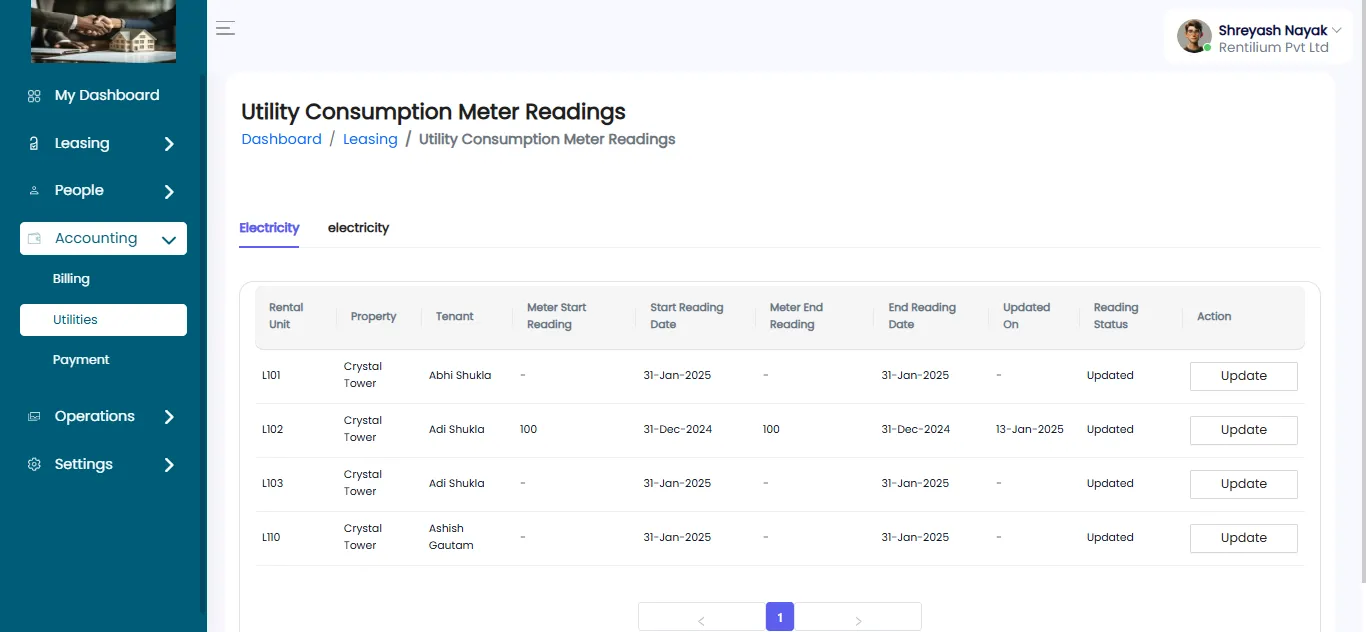Click Shreyash Nayak's profile avatar
The width and height of the screenshot is (1366, 632).
coord(1194,36)
